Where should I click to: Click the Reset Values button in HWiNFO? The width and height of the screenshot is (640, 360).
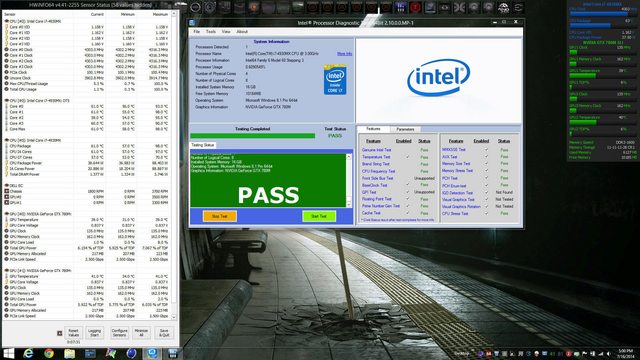(x=73, y=333)
